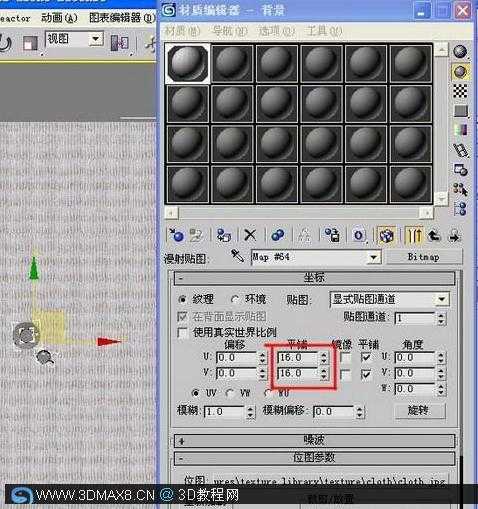
Task: Open the Material/Map Navigator icon
Action: tap(460, 209)
